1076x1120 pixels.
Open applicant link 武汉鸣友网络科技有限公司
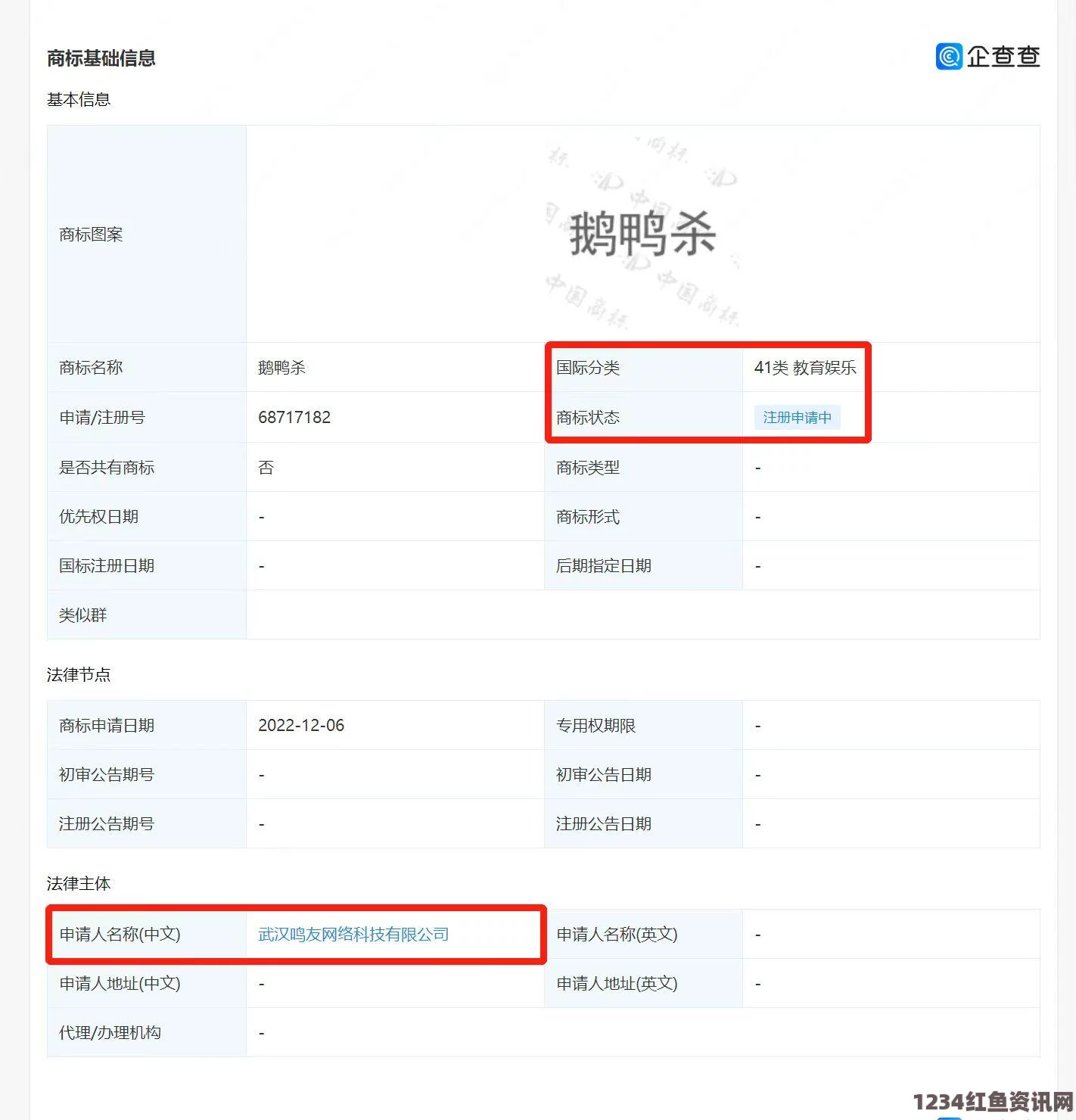[353, 935]
